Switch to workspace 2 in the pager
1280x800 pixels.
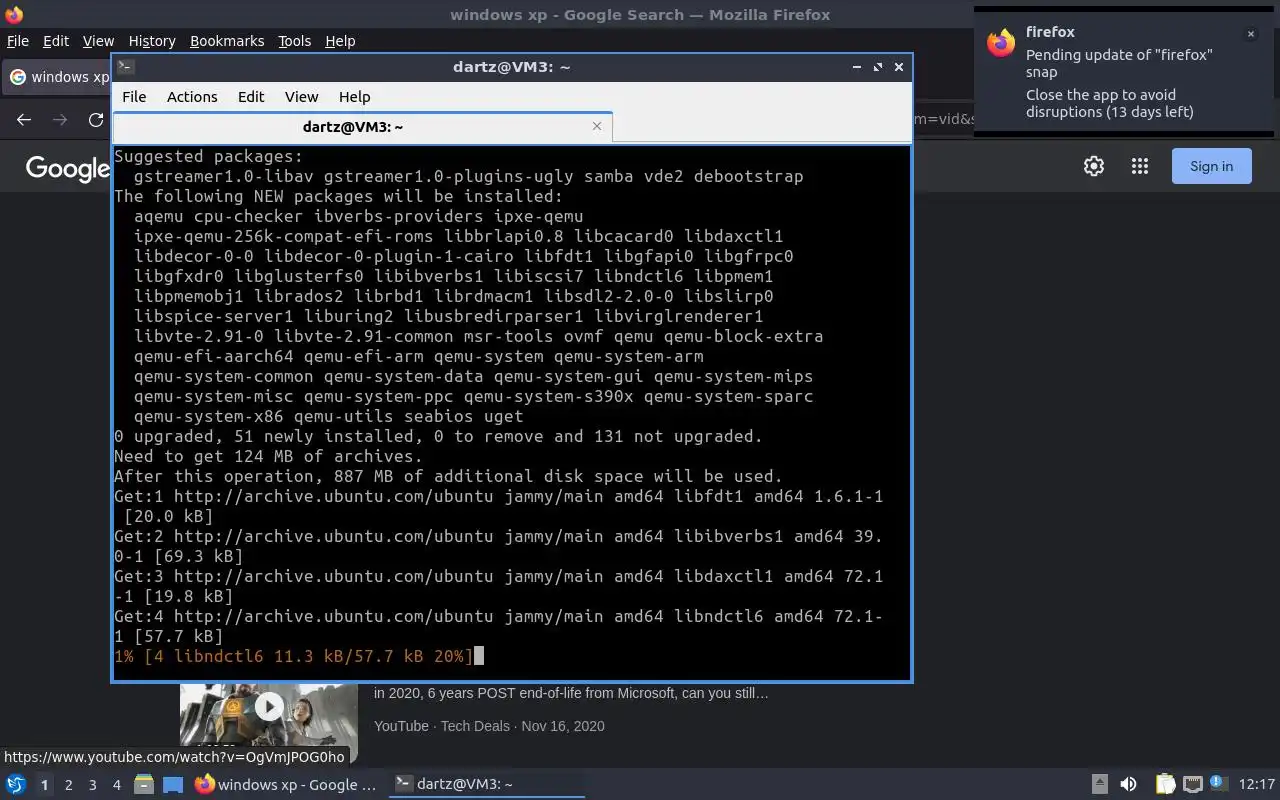coord(69,785)
